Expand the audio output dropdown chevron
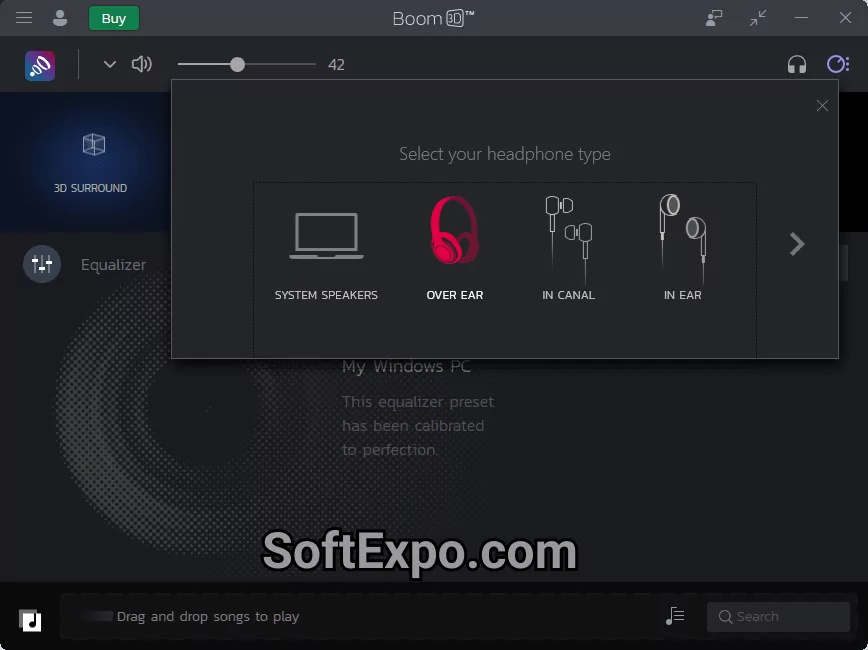The height and width of the screenshot is (650, 868). 109,64
